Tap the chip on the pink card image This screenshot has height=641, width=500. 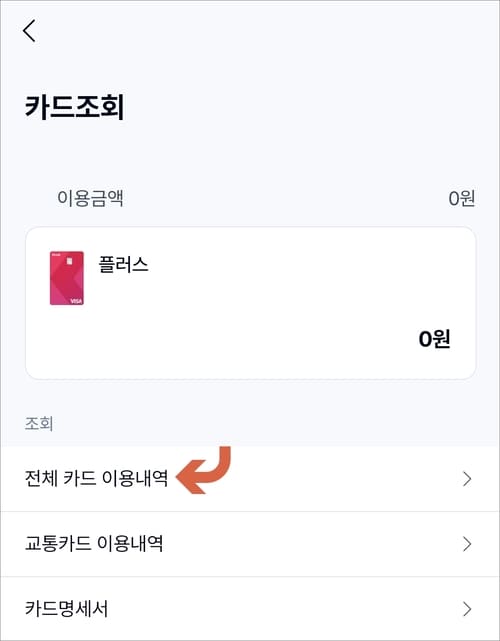pos(70,260)
